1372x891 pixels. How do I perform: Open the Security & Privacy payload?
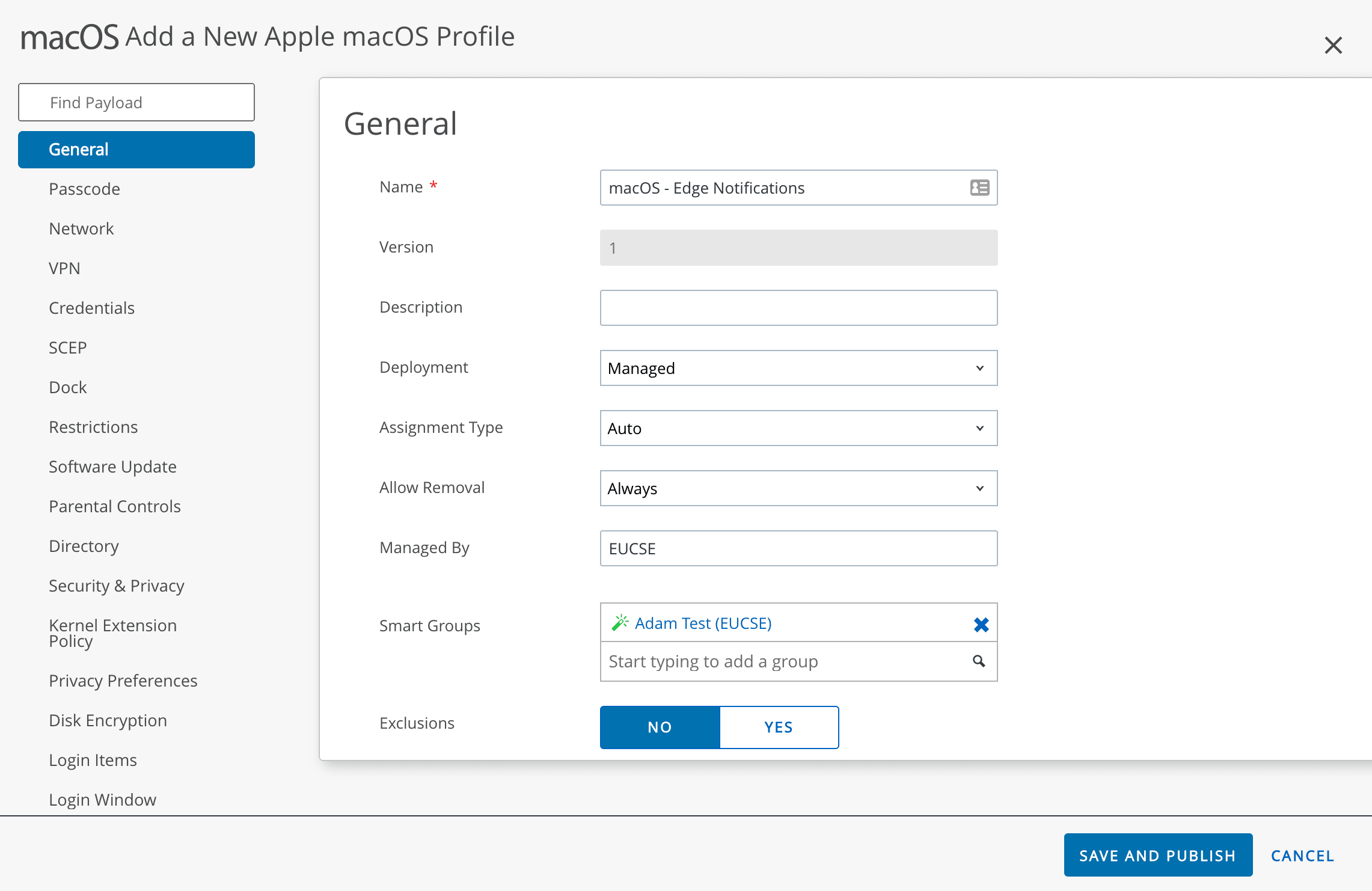tap(117, 586)
